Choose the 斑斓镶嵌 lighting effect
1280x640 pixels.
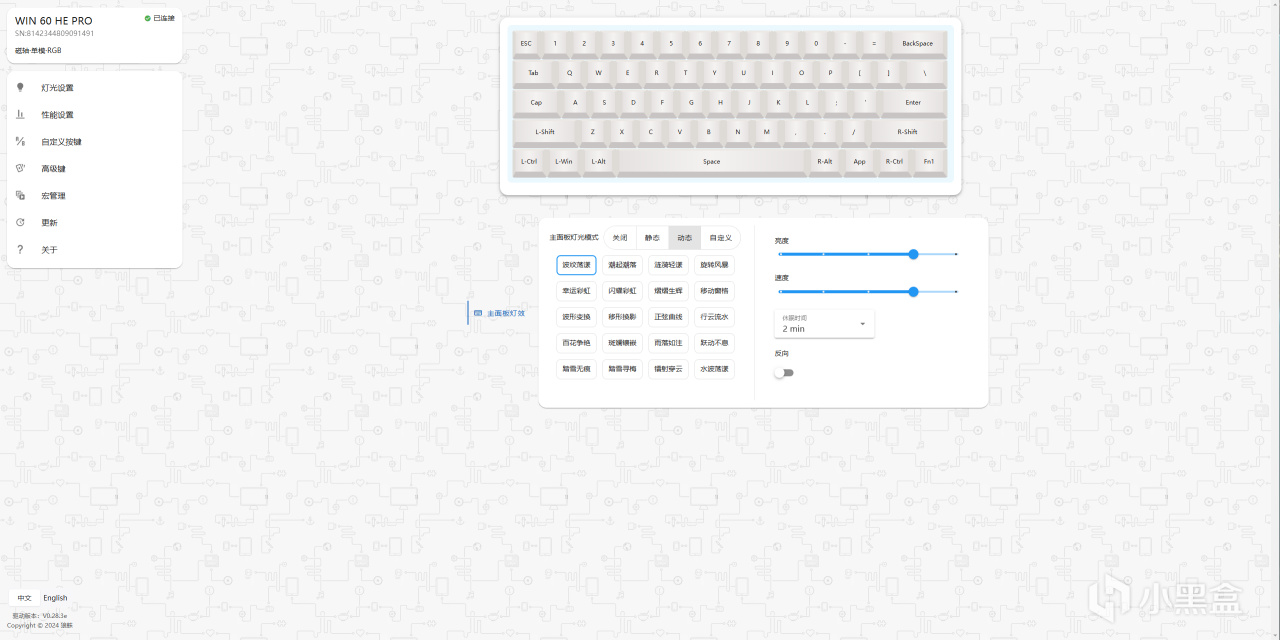622,343
